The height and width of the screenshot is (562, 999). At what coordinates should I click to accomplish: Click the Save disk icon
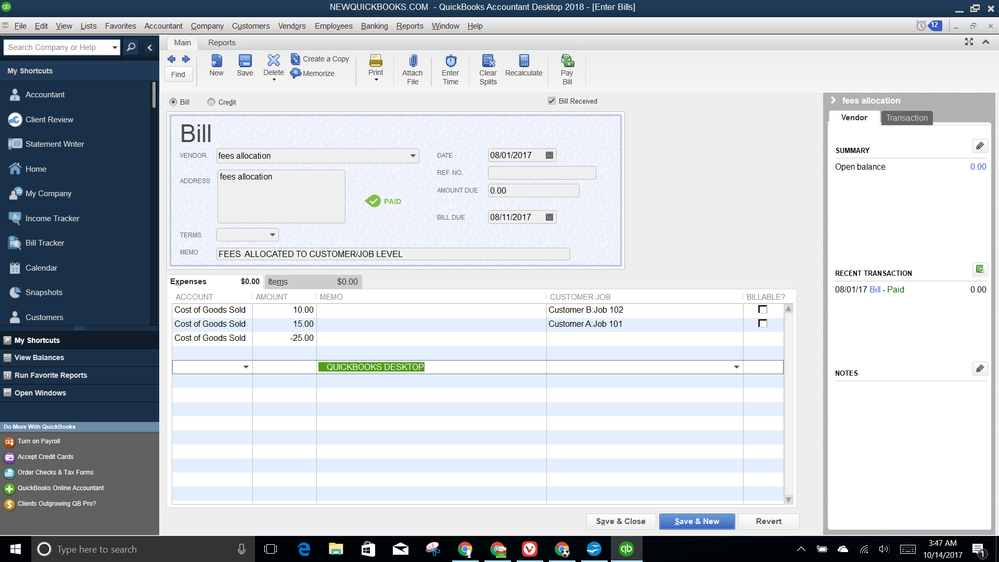(x=245, y=61)
